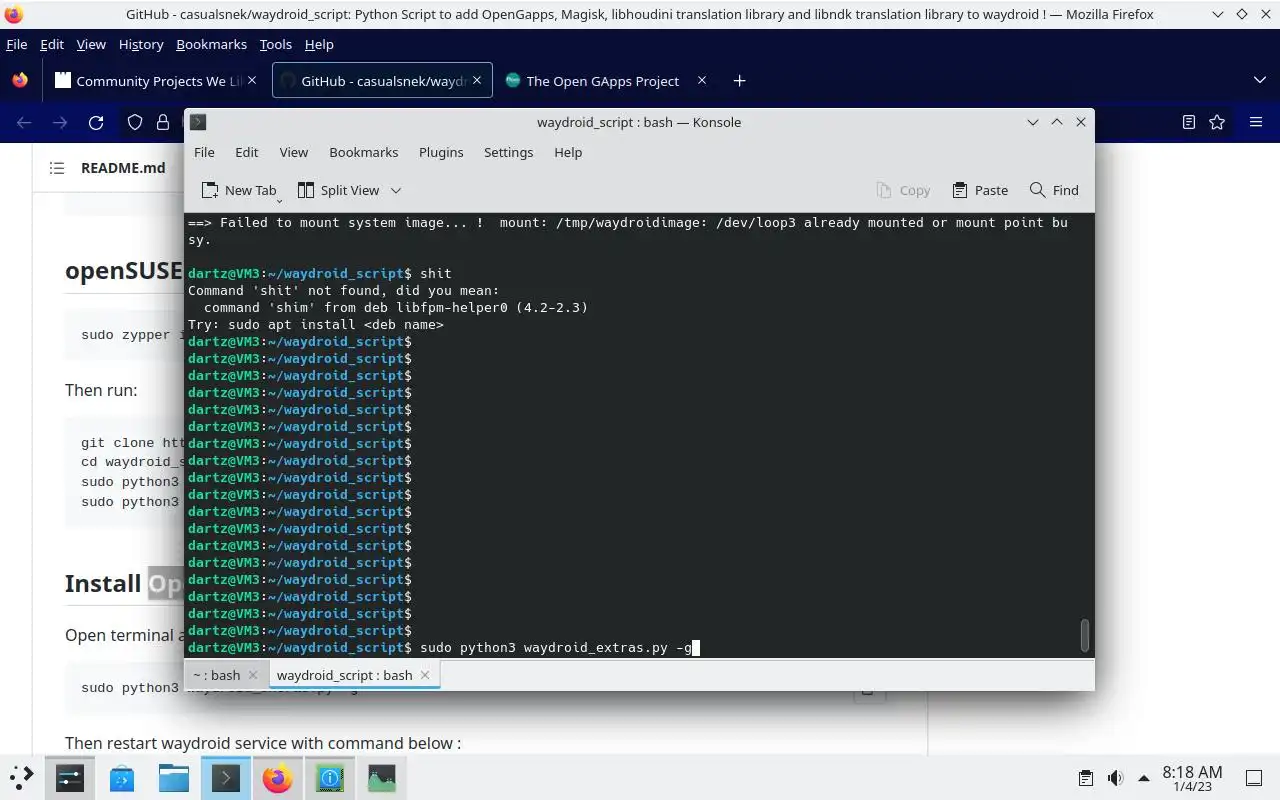Open the Firefox hamburger application menu
The width and height of the screenshot is (1280, 800).
1256,122
